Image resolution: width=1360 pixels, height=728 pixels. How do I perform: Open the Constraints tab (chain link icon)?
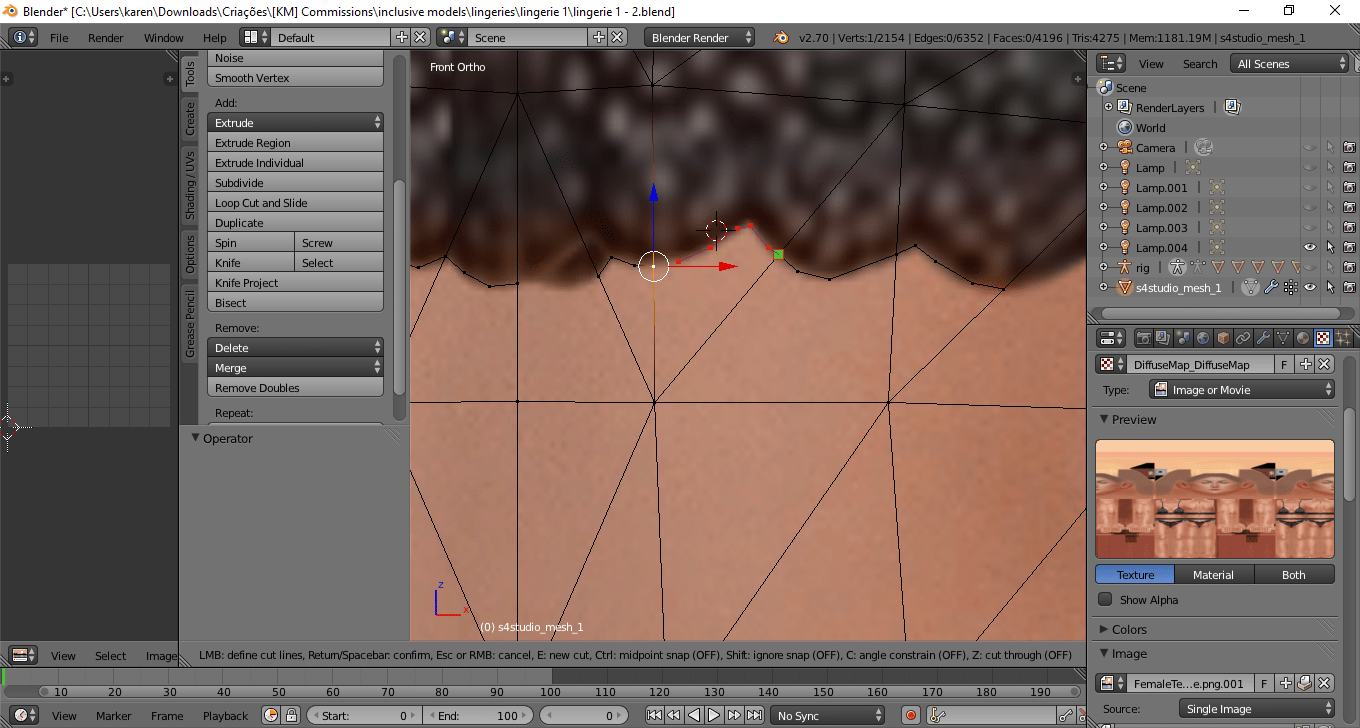tap(1243, 337)
